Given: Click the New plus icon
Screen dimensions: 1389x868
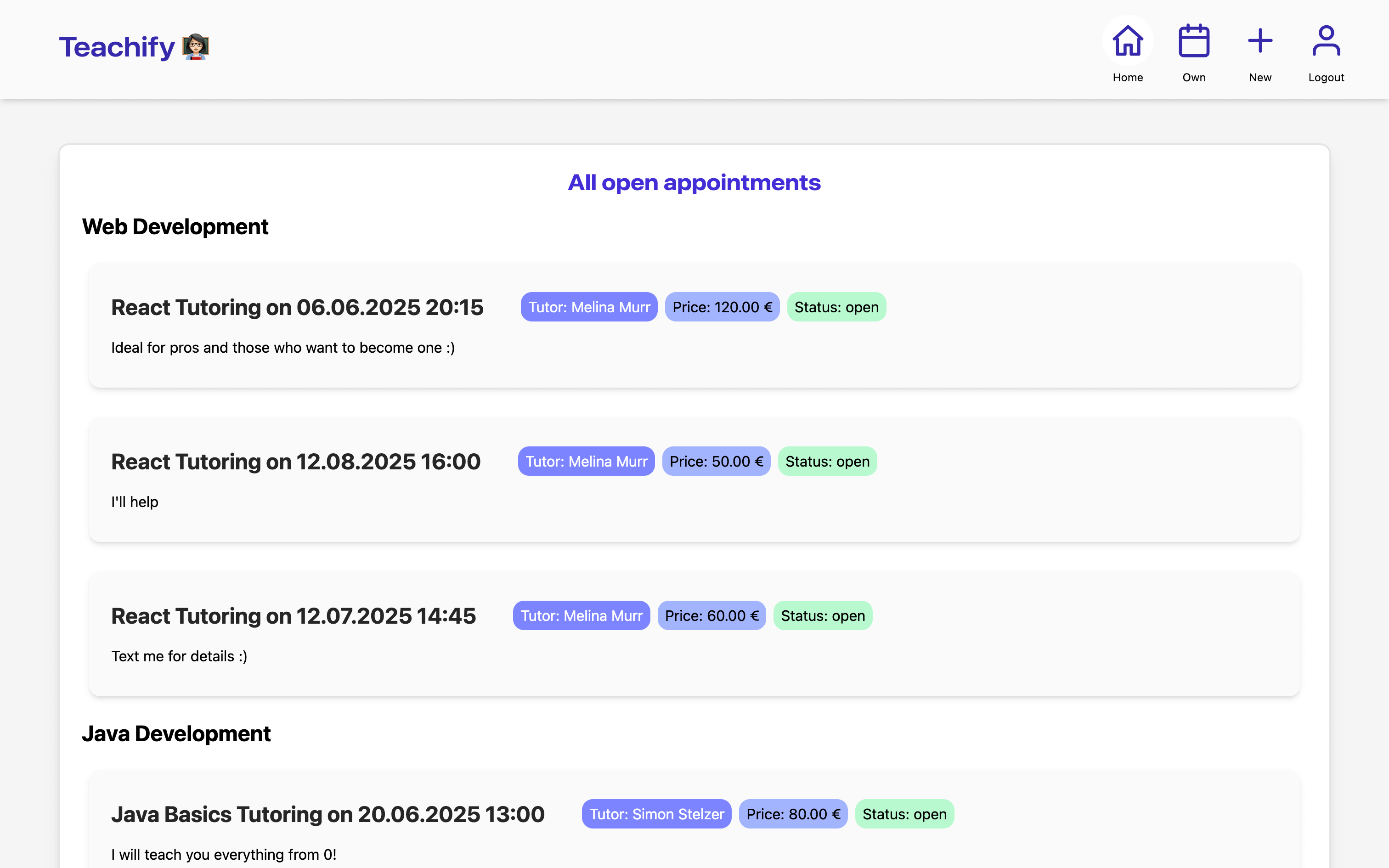Looking at the screenshot, I should tap(1260, 41).
